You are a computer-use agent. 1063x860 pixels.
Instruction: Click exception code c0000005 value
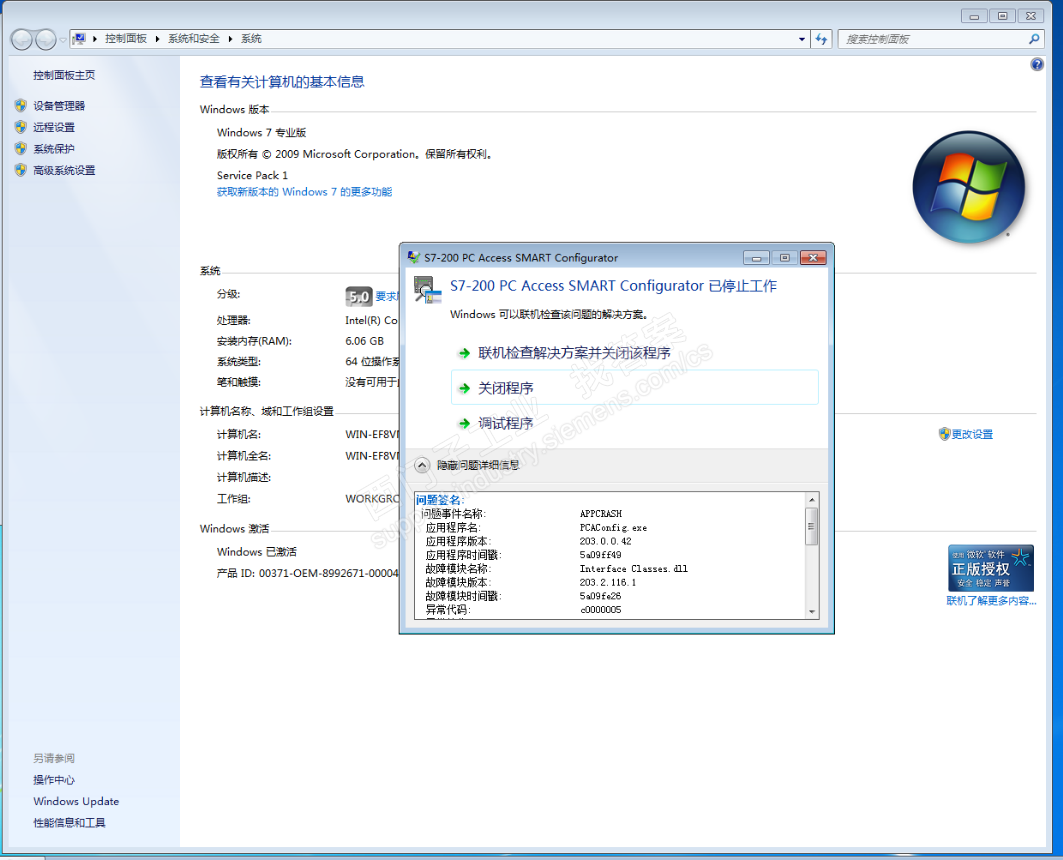[x=601, y=610]
